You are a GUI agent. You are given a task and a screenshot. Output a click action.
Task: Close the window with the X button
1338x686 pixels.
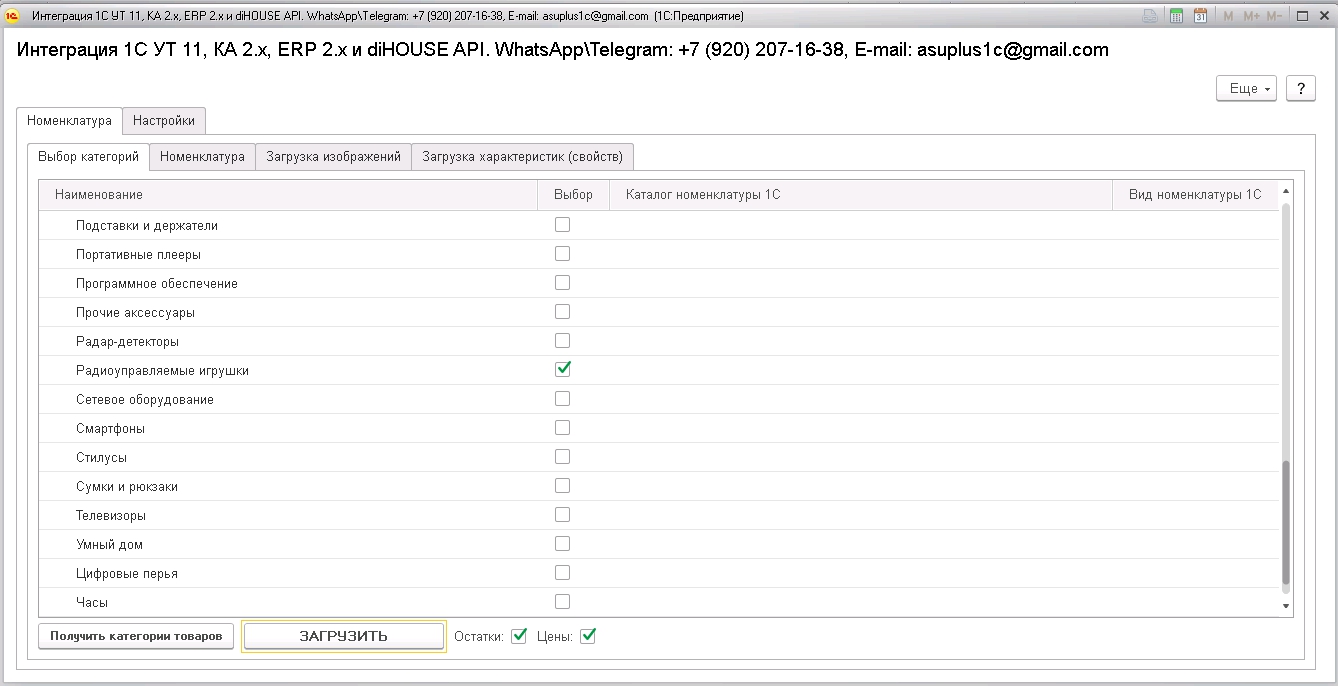[1323, 16]
